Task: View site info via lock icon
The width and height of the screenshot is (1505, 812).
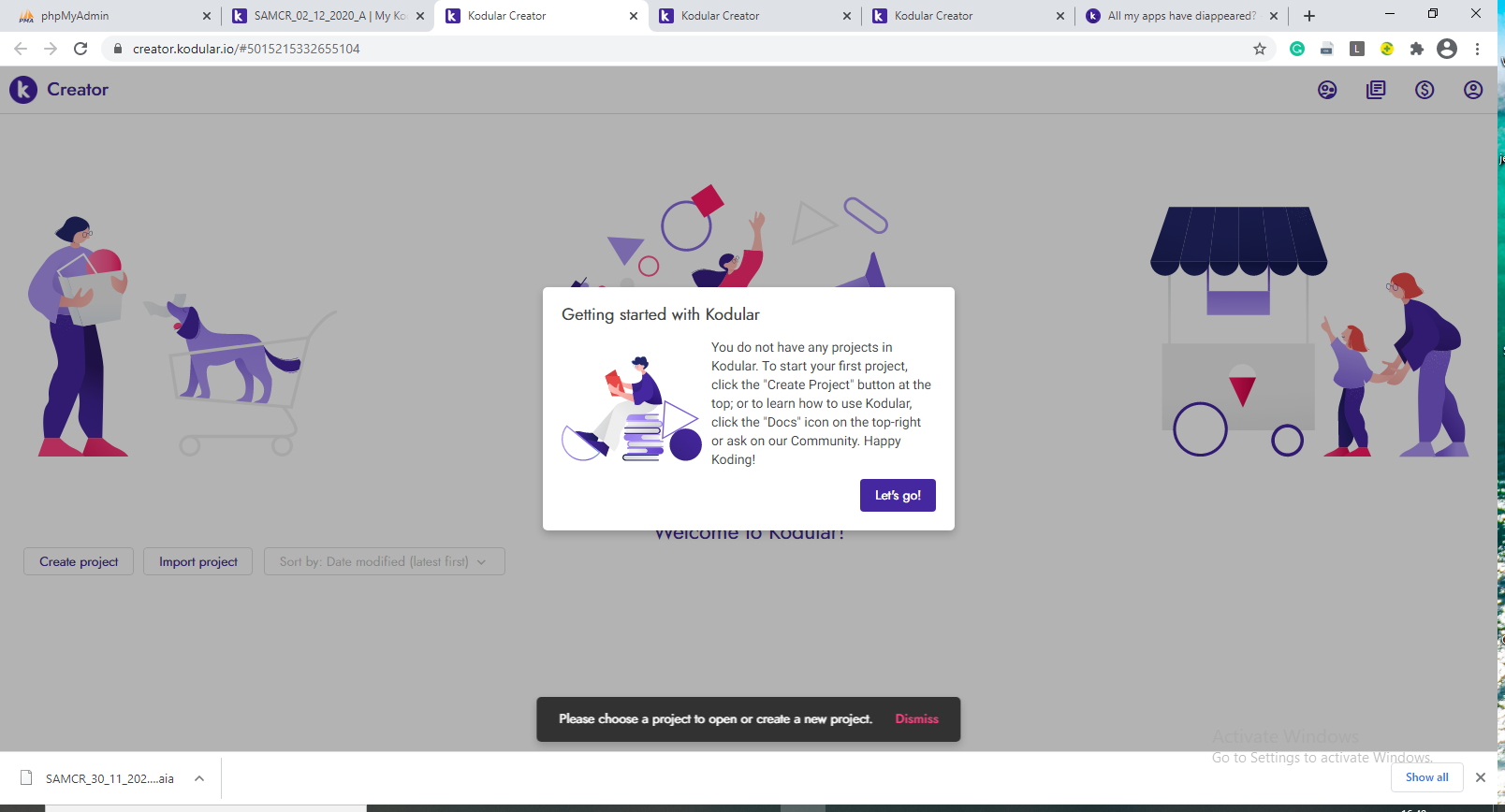Action: click(118, 49)
